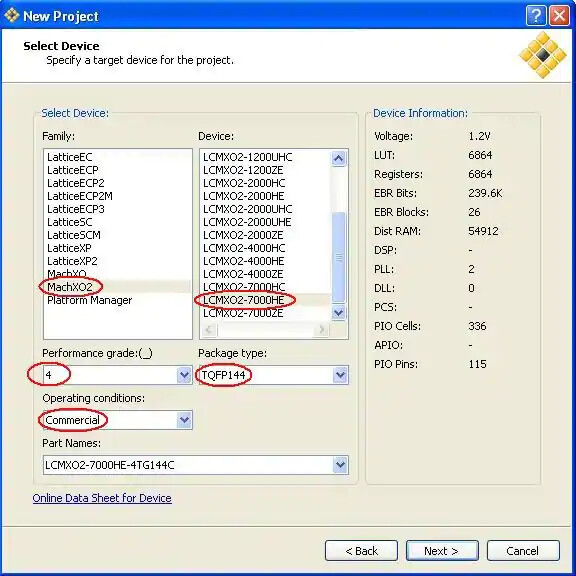The image size is (576, 576).
Task: Choose device LCMXO2-7000HE
Action: pos(244,300)
